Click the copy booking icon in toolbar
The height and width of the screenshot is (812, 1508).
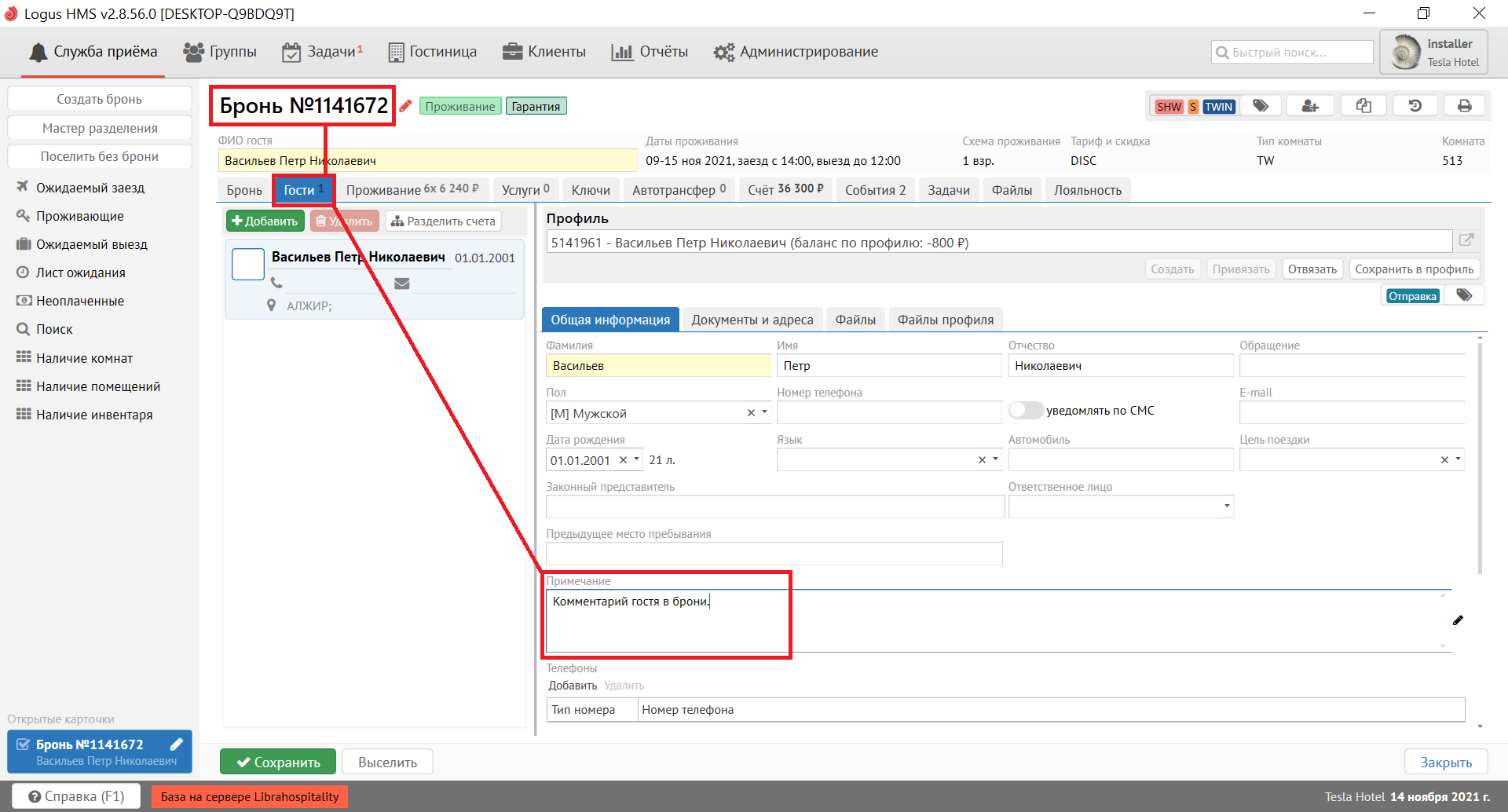[x=1363, y=106]
